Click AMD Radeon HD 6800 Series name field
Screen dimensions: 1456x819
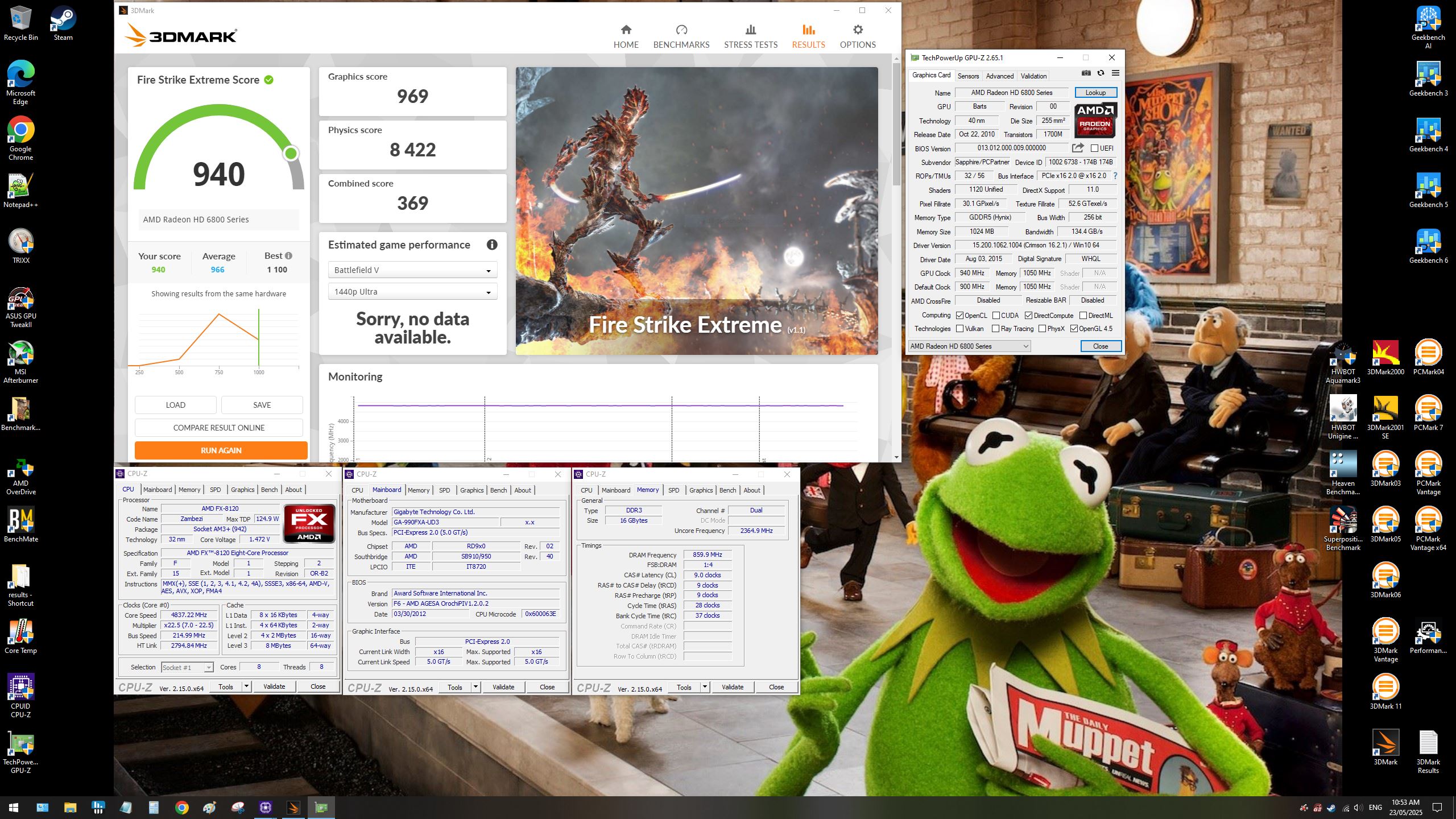click(1011, 92)
